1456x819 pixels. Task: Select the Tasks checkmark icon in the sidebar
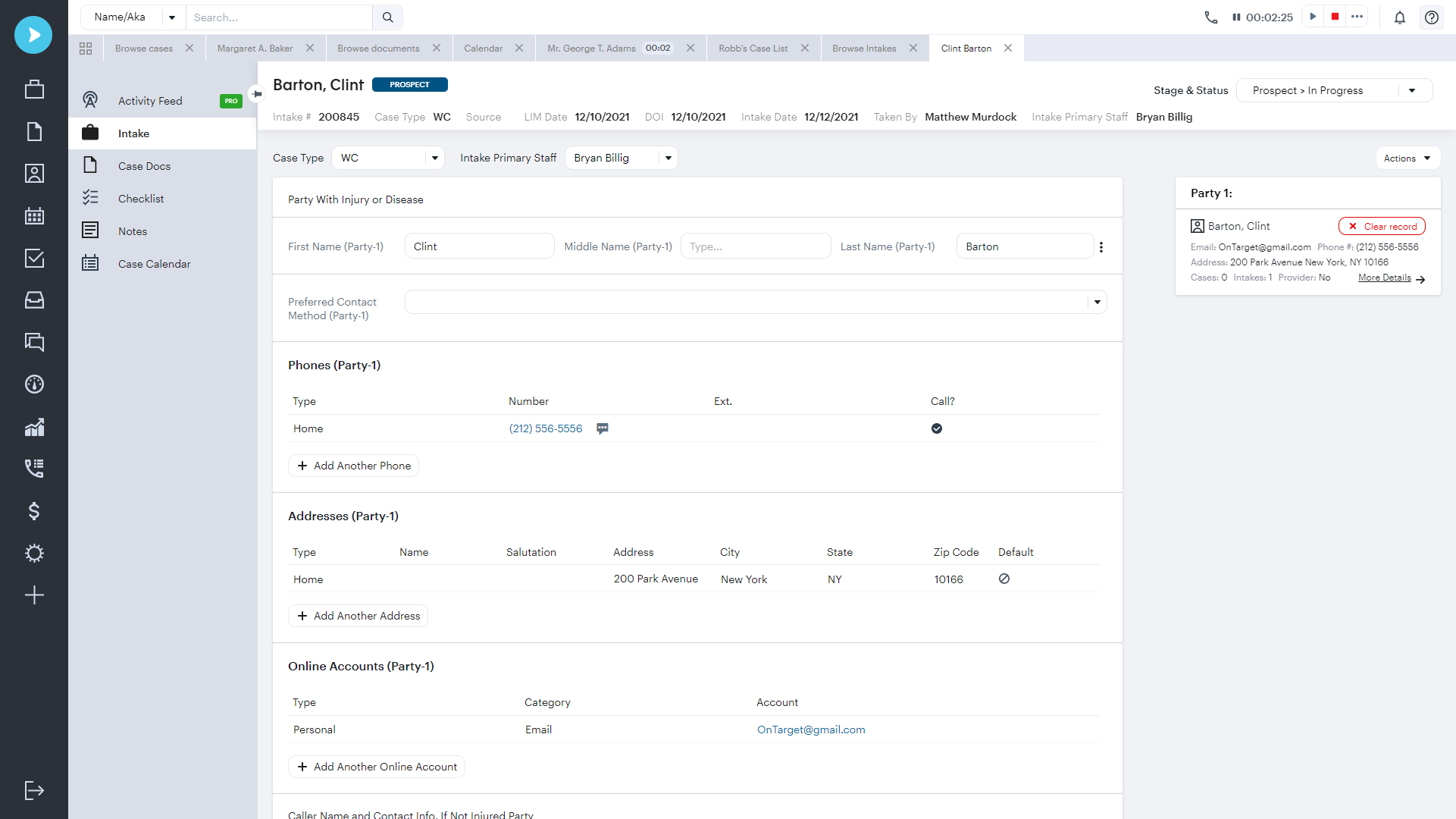point(34,259)
